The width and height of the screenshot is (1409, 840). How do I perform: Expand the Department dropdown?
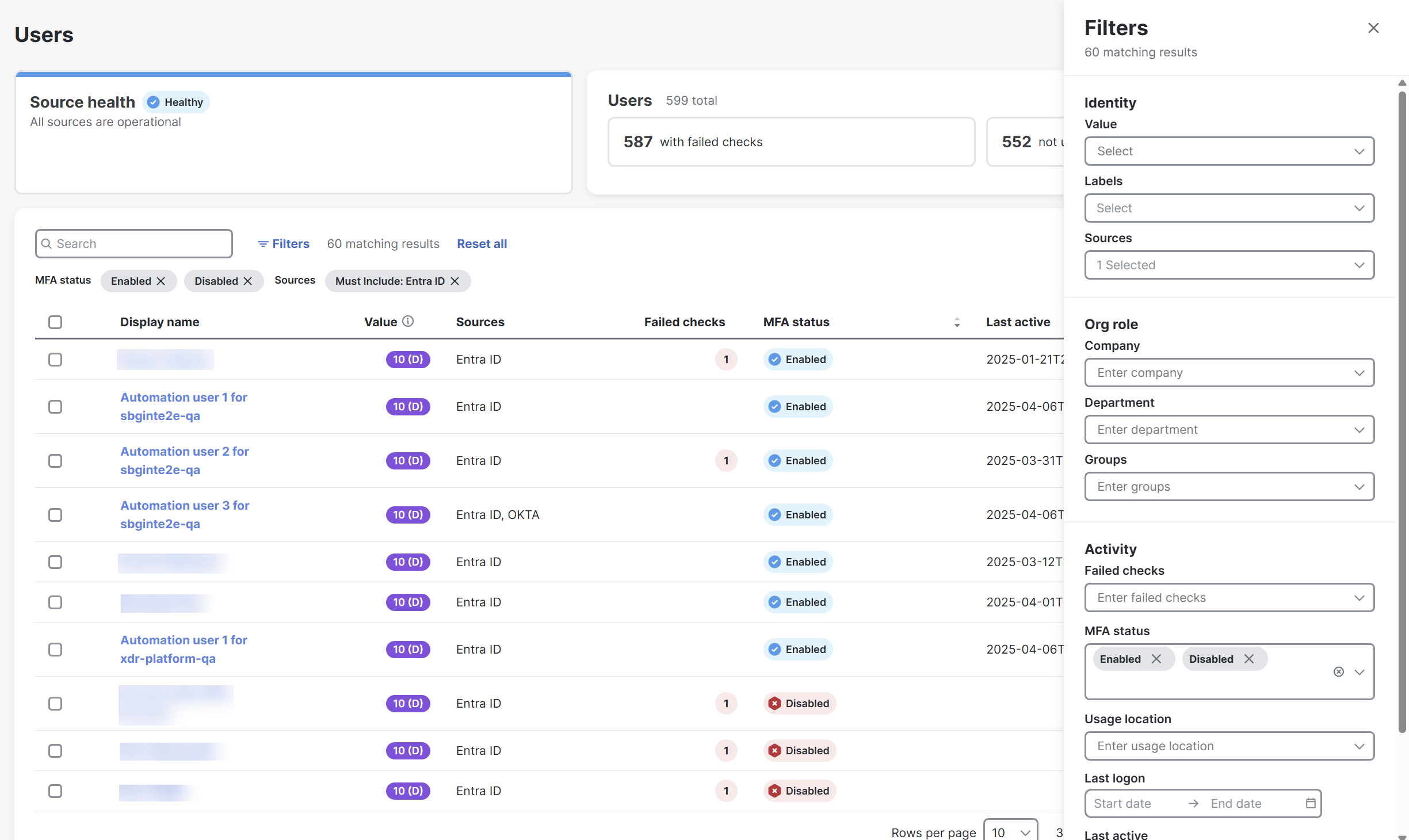[x=1229, y=429]
